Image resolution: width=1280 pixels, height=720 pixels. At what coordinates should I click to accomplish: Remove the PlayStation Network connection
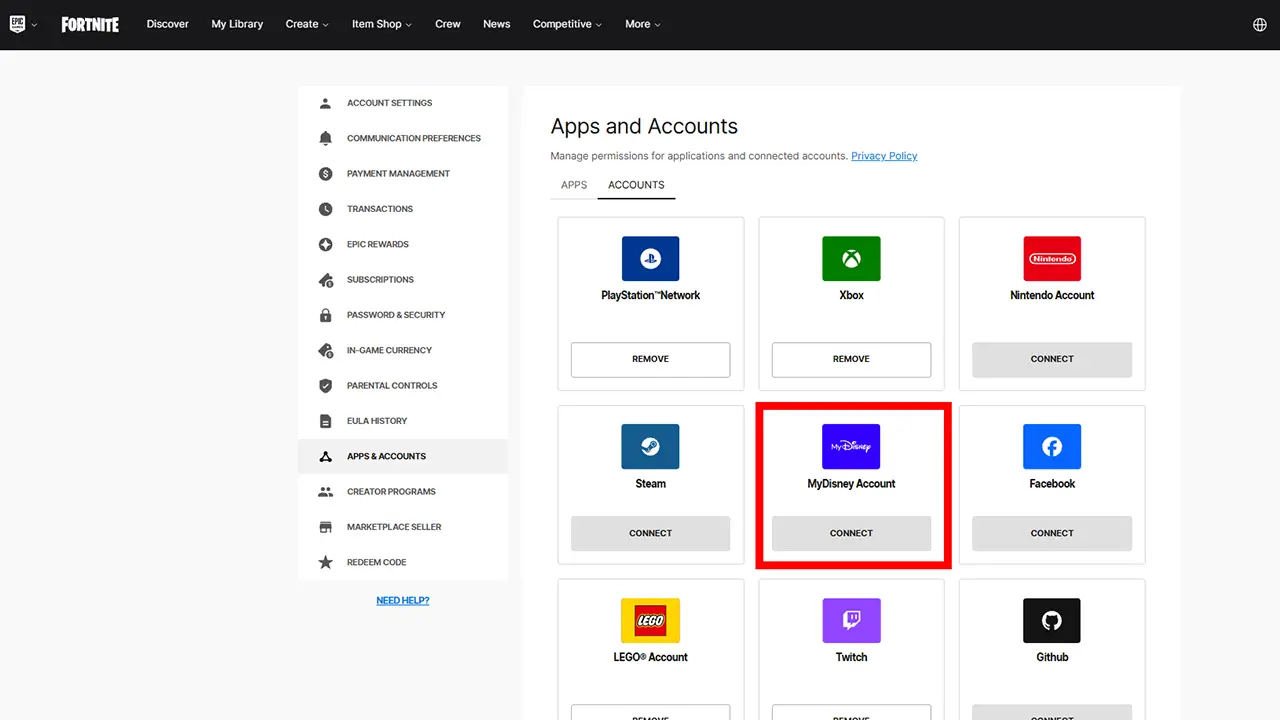pos(650,359)
